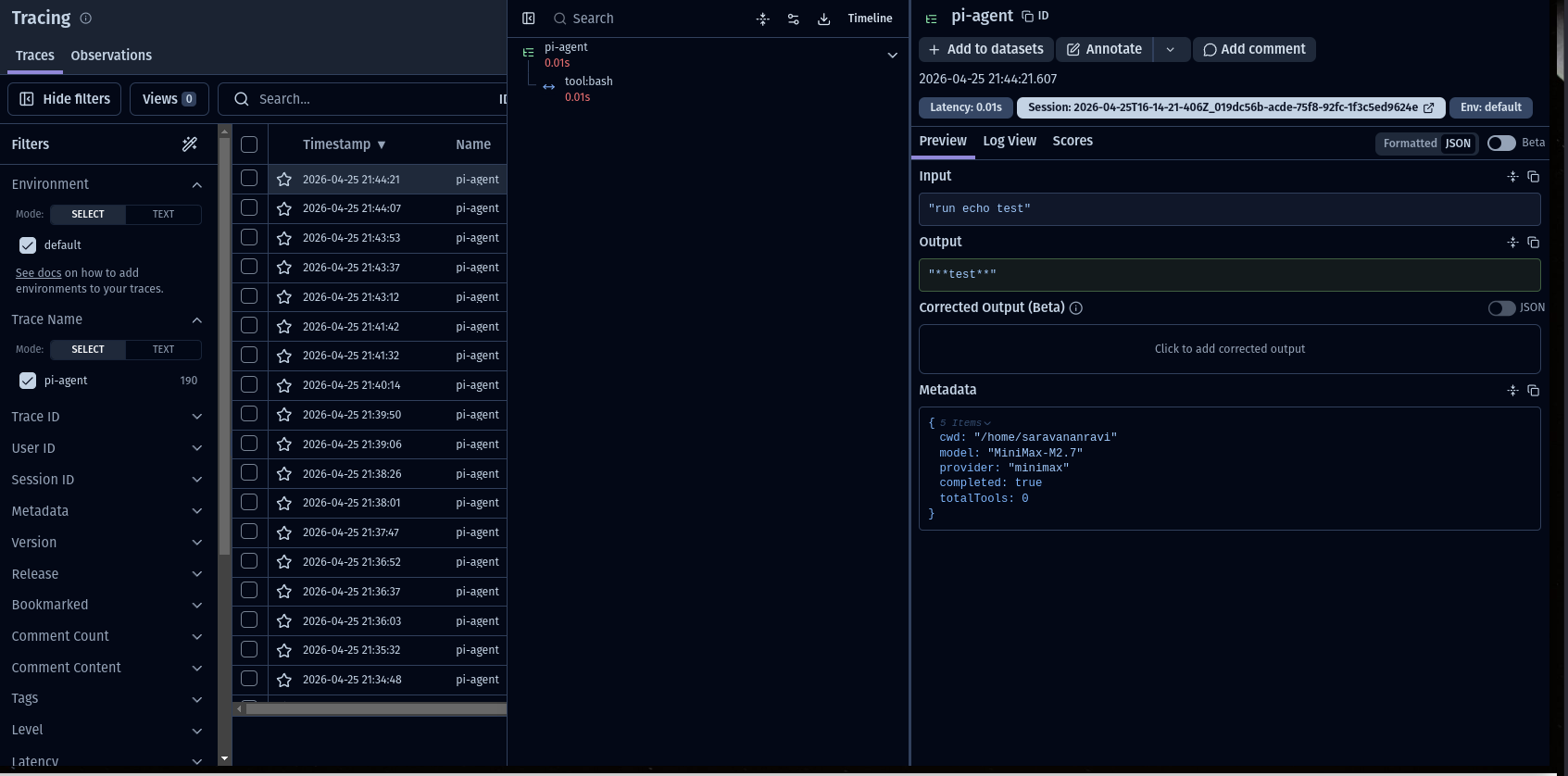Star the 21:41:42 trace
The height and width of the screenshot is (776, 1568).
click(x=284, y=327)
